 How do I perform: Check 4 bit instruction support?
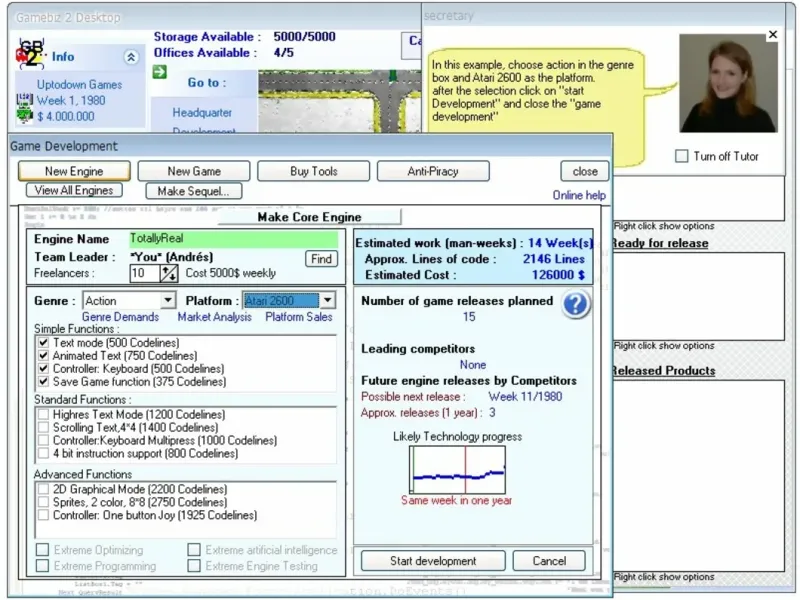(43, 454)
